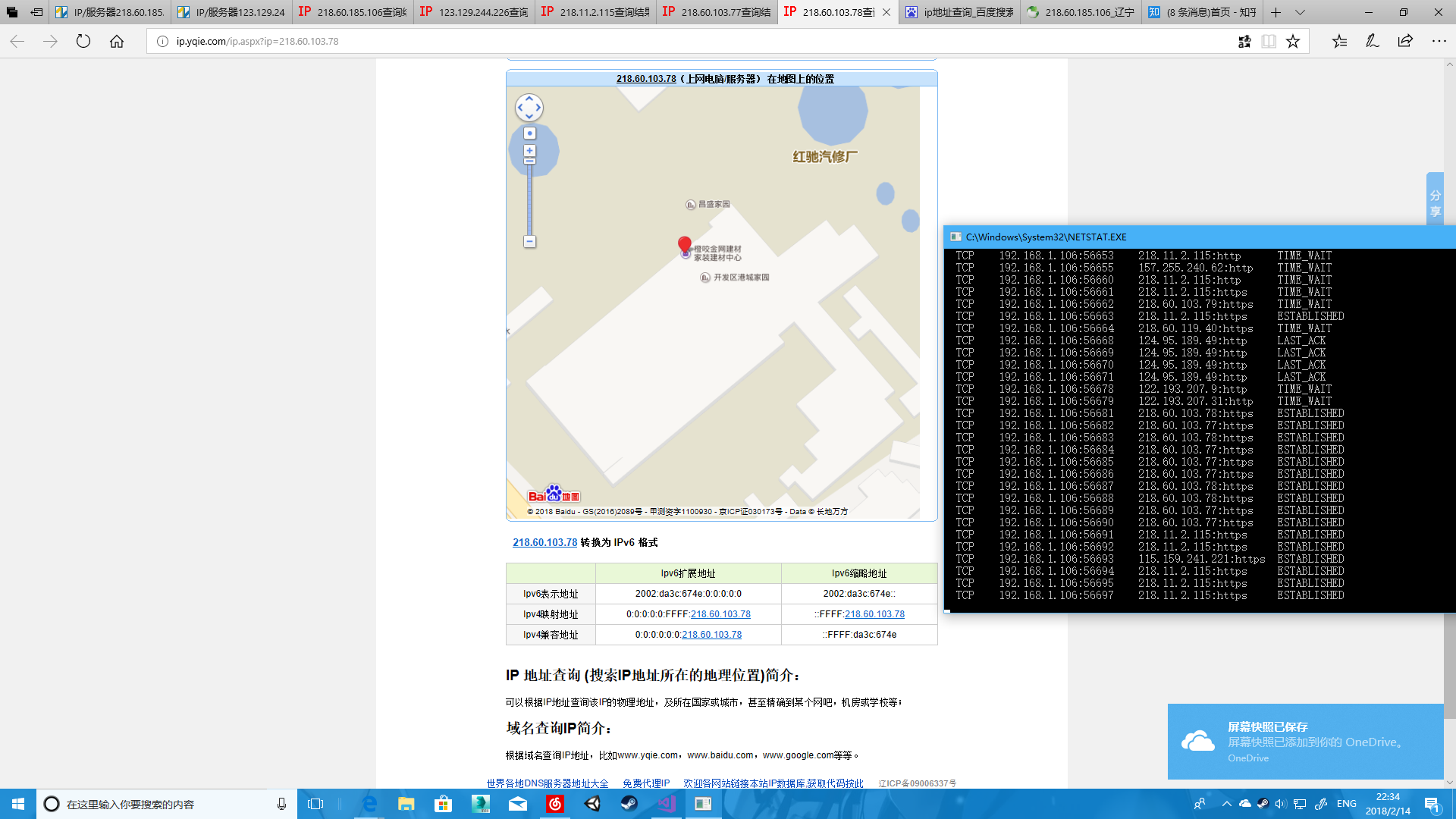Open Edge settings and more menu
This screenshot has width=1456, height=819.
click(x=1439, y=42)
